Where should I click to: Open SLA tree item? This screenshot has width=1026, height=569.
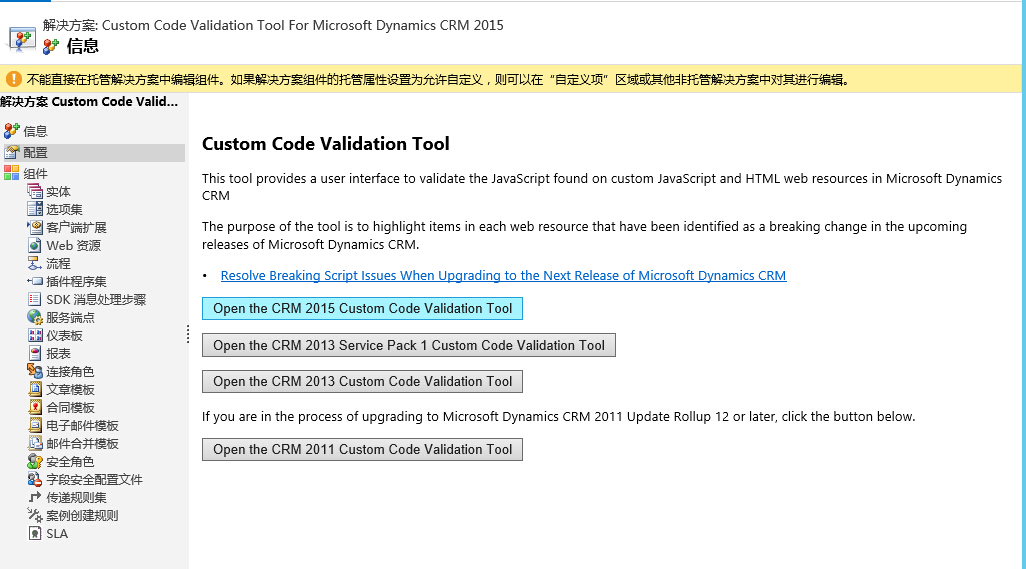point(57,533)
